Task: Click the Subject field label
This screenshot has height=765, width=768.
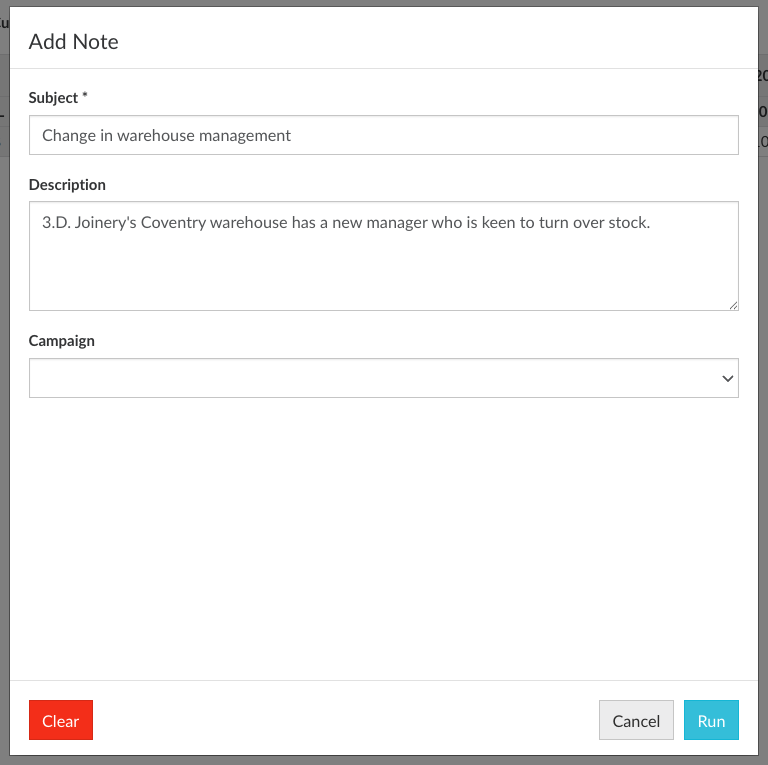Action: click(53, 98)
